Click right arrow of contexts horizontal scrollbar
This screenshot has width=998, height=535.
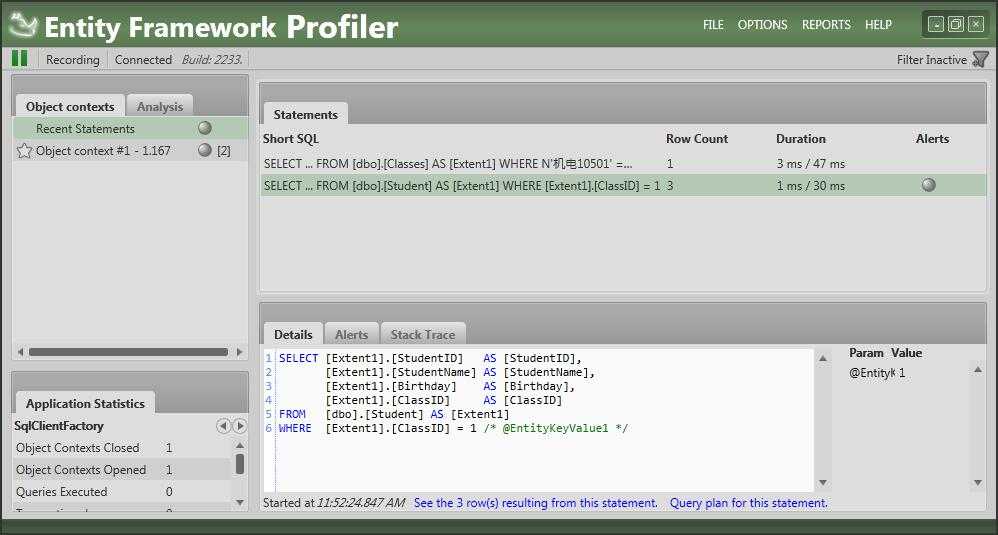(x=239, y=352)
